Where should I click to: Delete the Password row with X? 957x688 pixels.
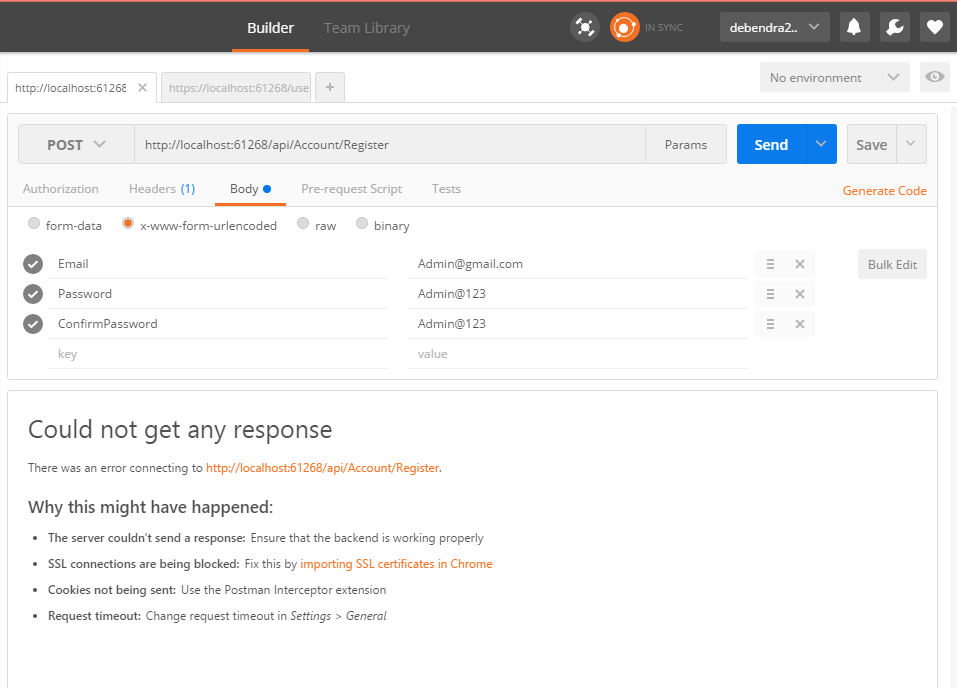[x=800, y=294]
